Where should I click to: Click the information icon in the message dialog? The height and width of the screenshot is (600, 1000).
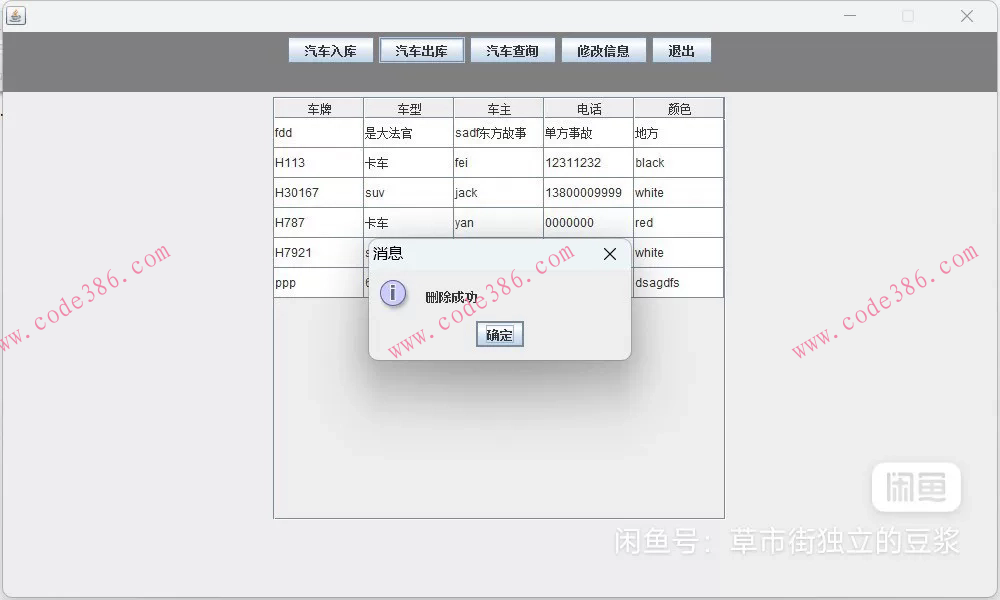pos(392,293)
